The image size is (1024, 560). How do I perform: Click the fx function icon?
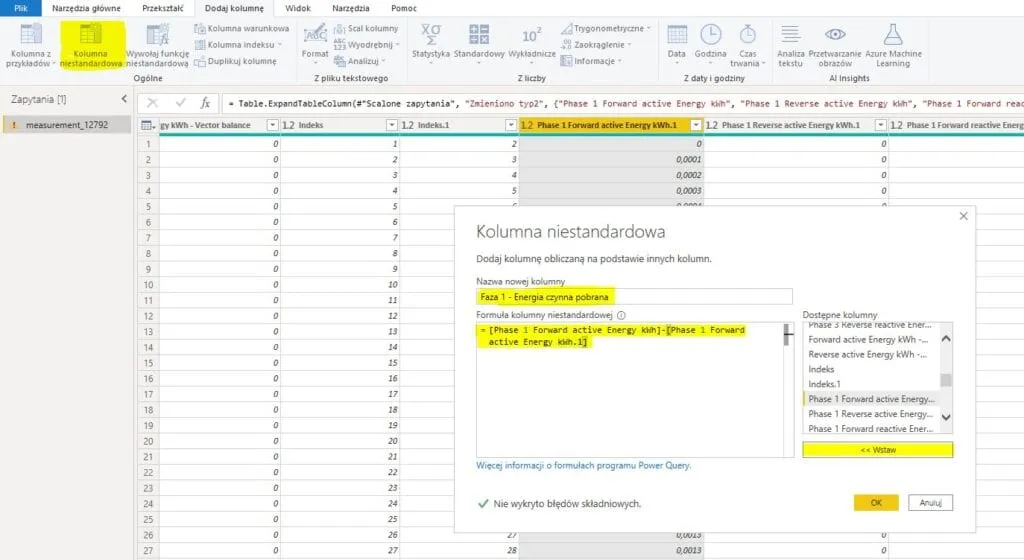click(x=205, y=102)
